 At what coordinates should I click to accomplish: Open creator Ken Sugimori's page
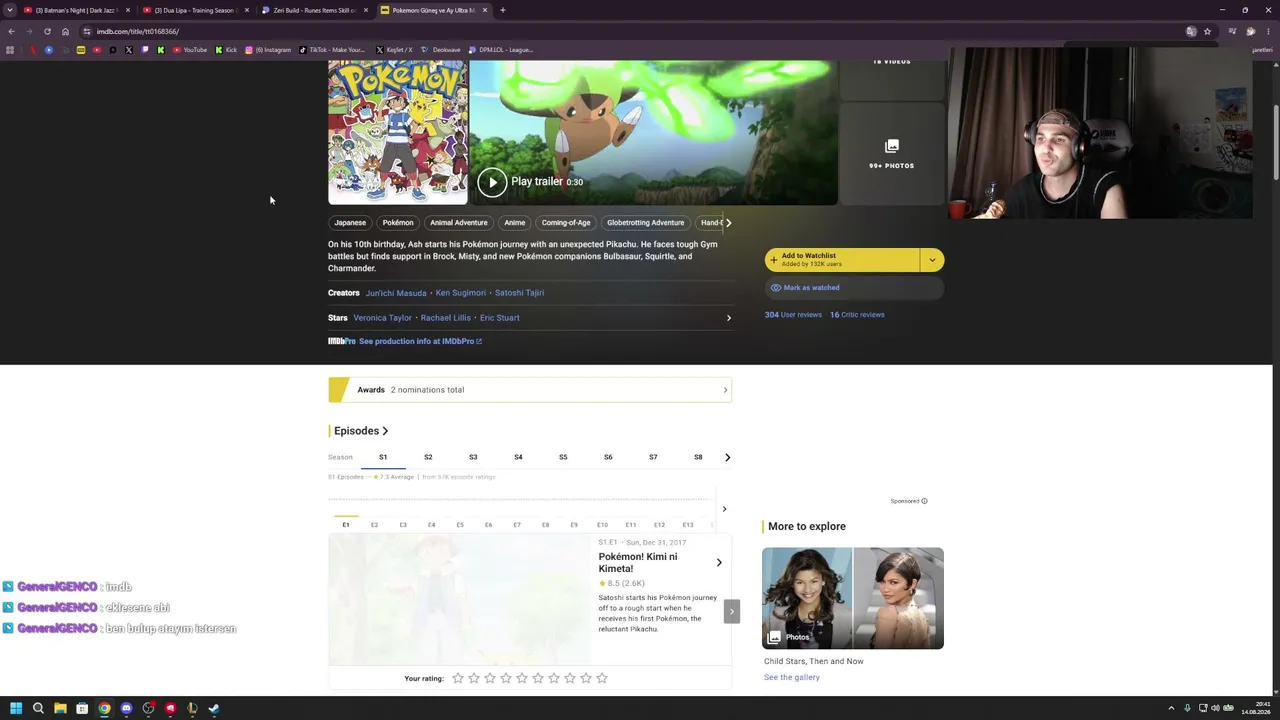pos(461,293)
